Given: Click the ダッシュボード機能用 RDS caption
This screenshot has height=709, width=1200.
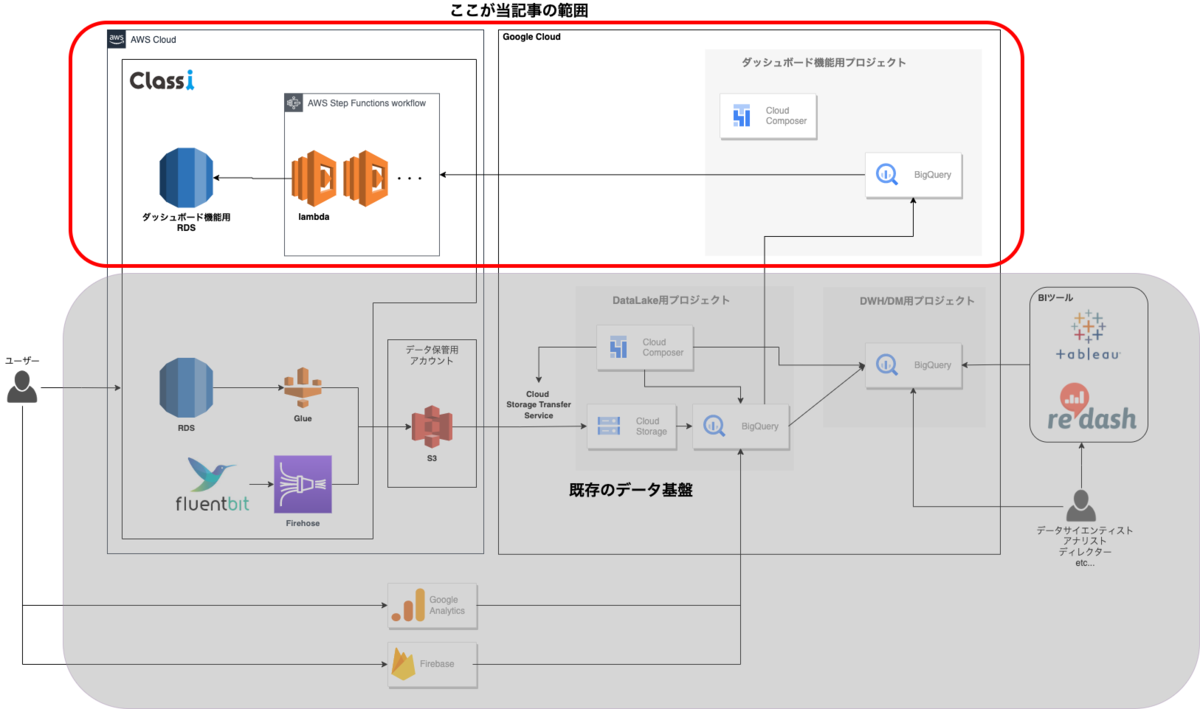Looking at the screenshot, I should 186,222.
